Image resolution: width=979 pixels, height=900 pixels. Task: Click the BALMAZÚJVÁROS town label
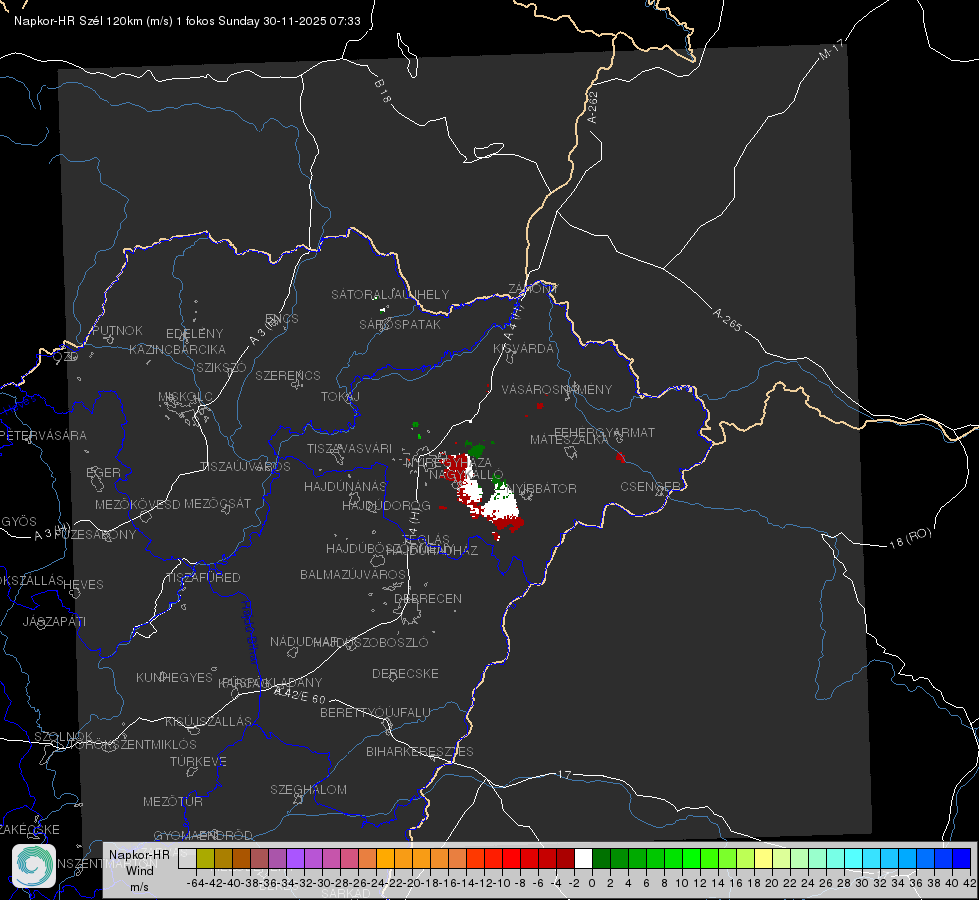[353, 574]
